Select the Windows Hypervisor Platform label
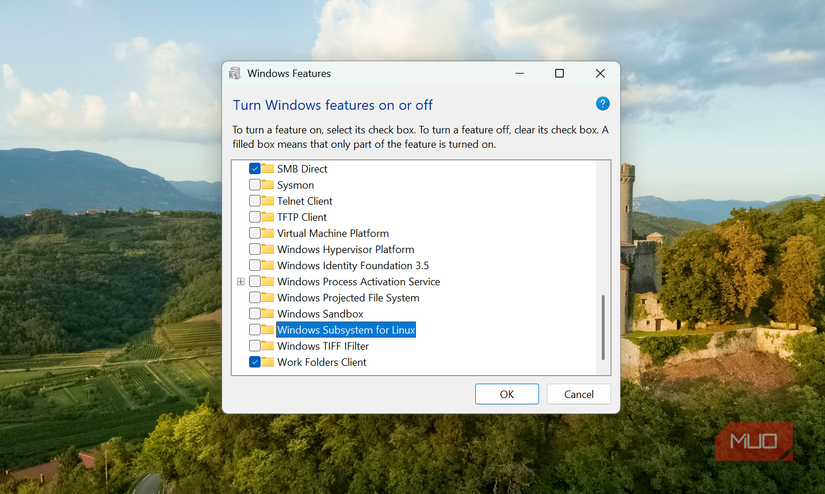Image resolution: width=825 pixels, height=494 pixels. pos(346,249)
